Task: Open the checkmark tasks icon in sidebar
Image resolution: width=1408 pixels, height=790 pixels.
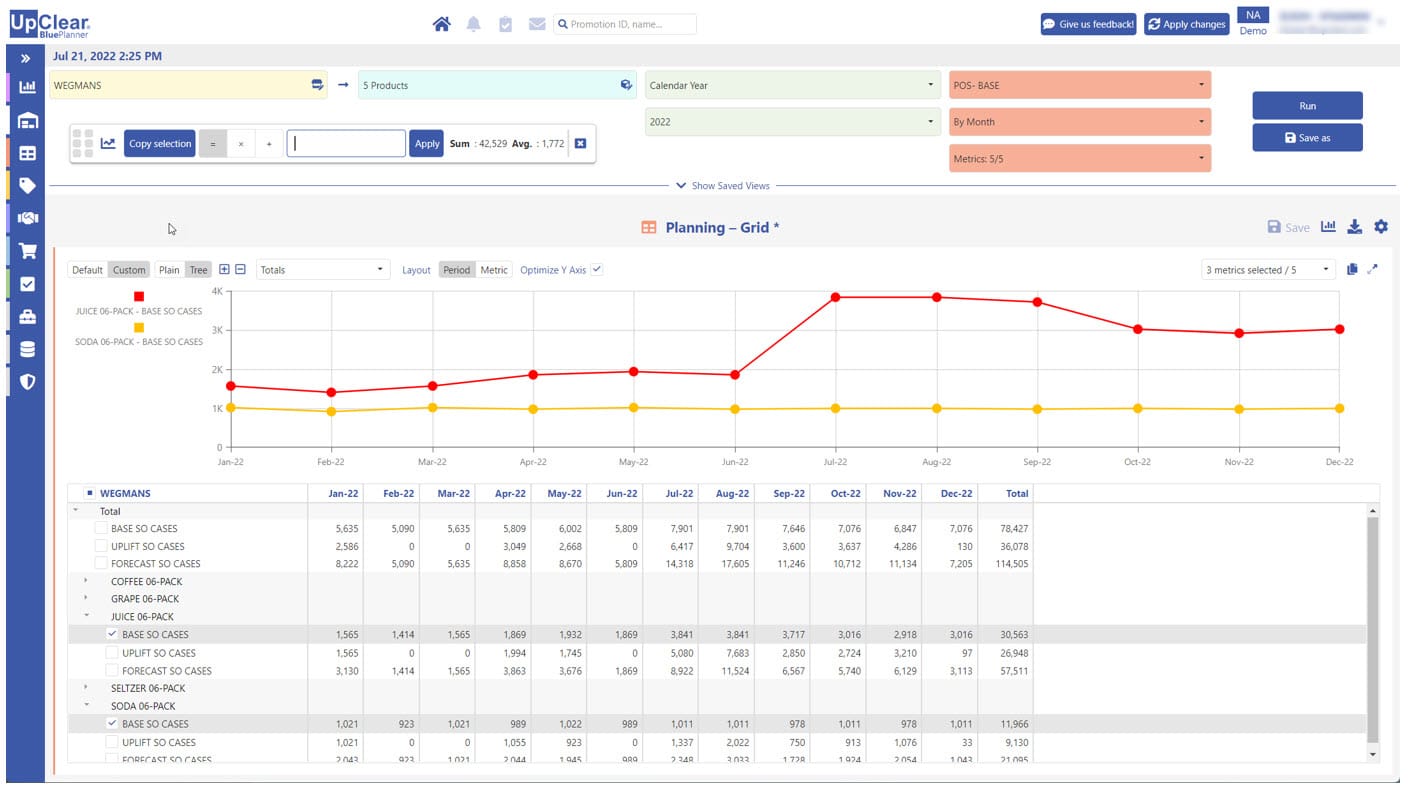Action: tap(27, 284)
